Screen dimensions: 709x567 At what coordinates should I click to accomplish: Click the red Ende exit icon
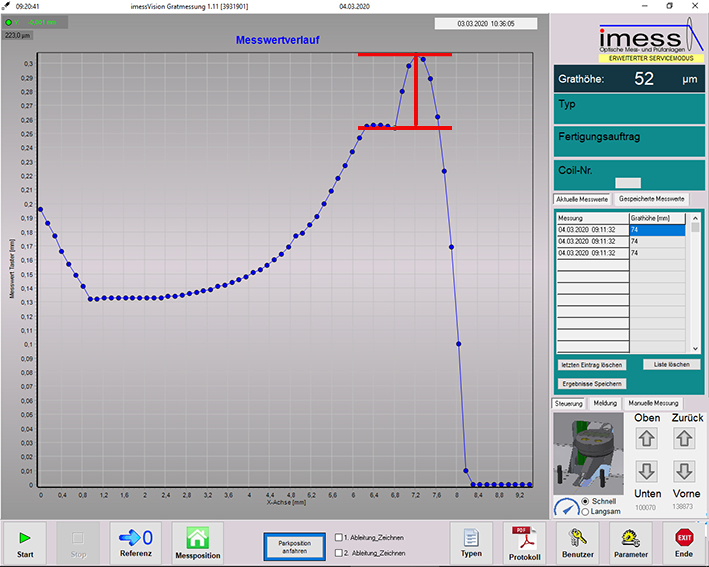pyautogui.click(x=683, y=538)
